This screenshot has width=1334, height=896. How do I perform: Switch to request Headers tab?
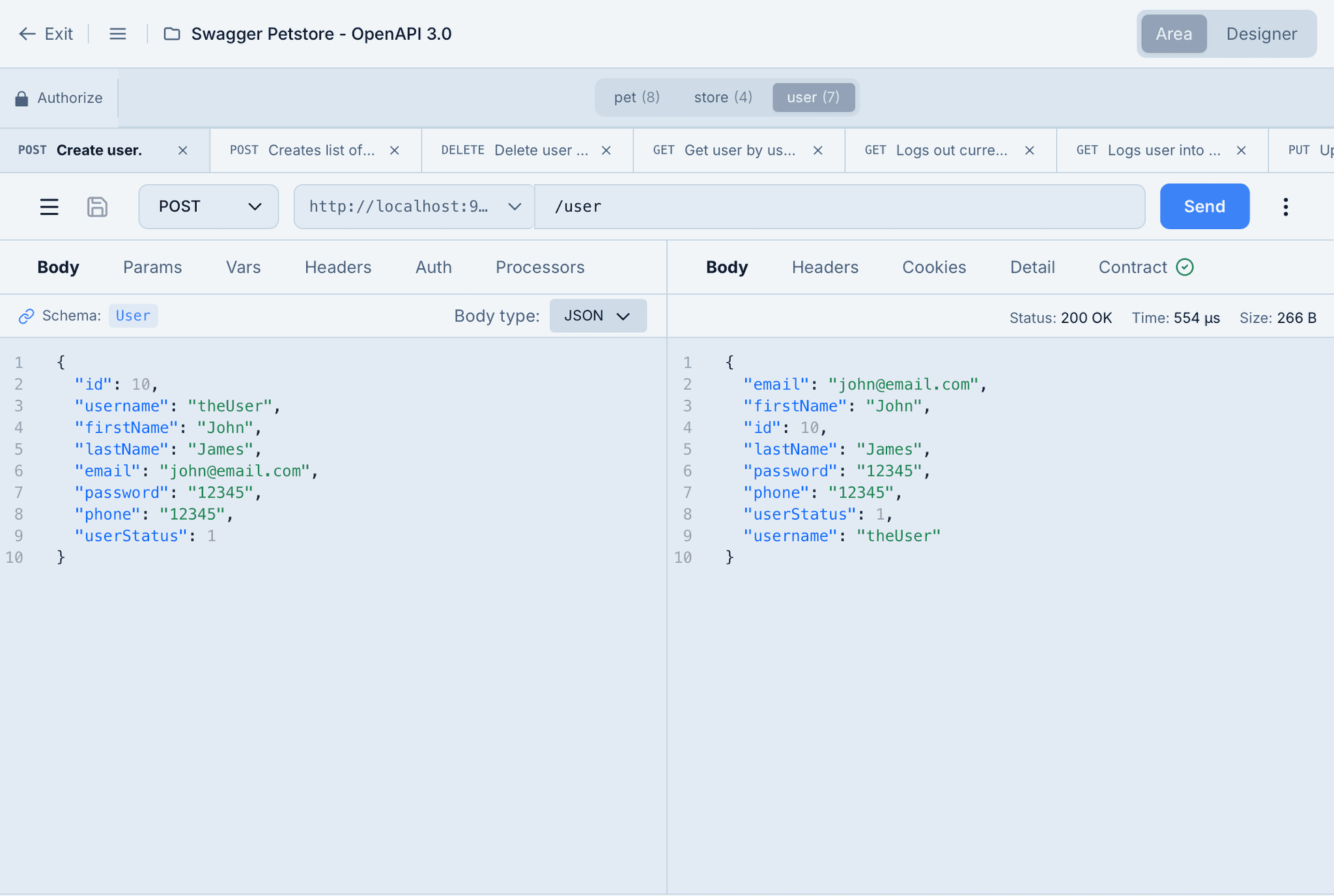tap(338, 268)
